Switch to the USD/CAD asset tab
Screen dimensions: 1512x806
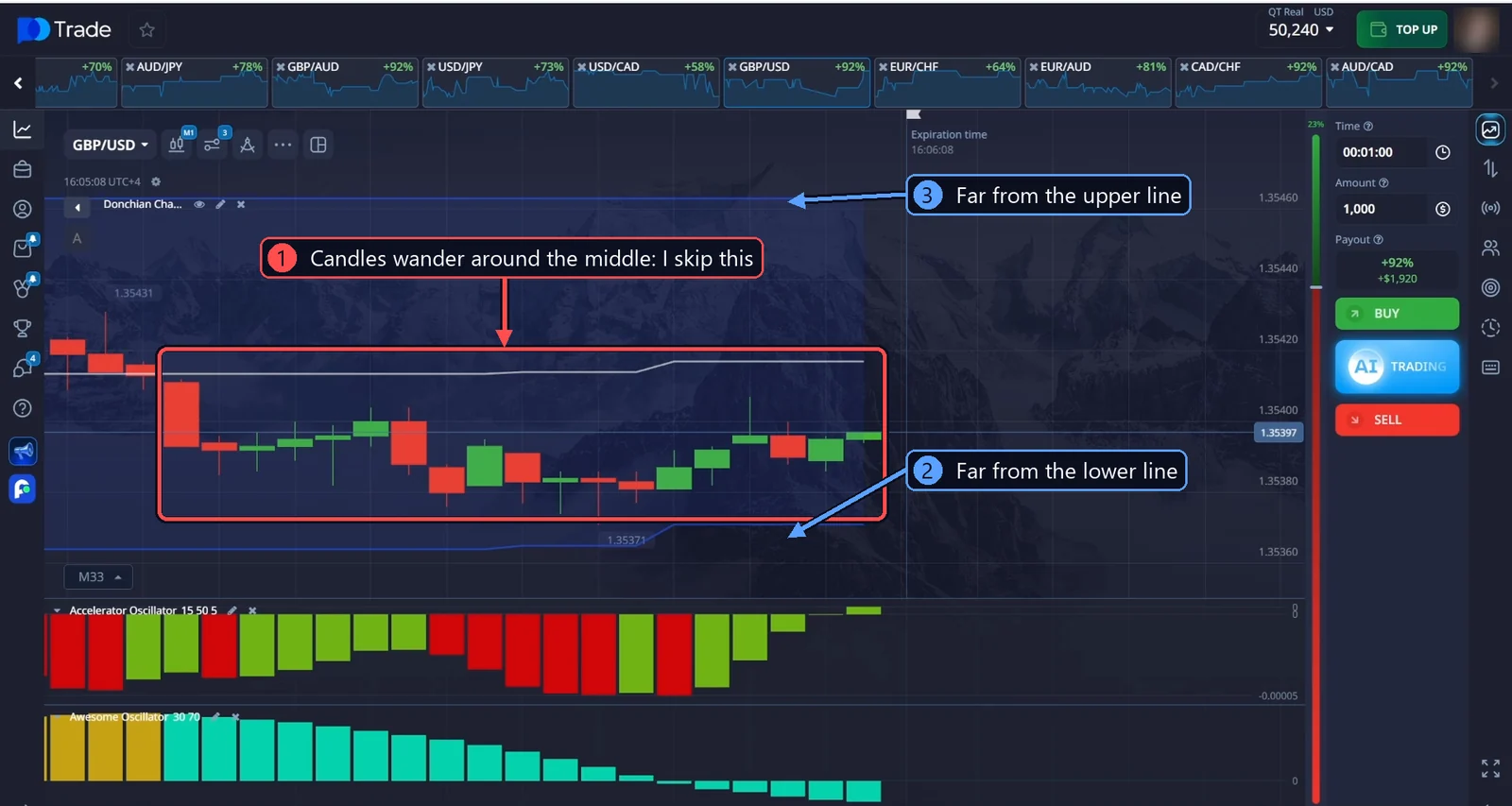646,82
